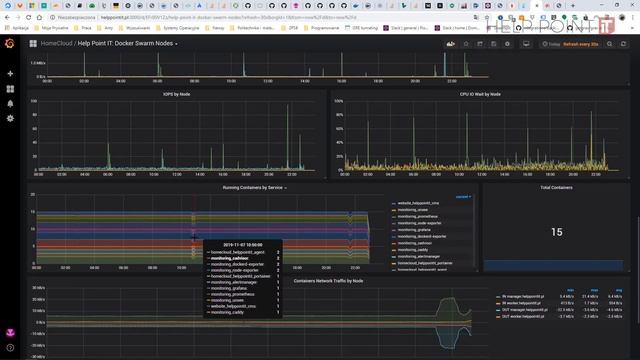Sort legend by the current column header
The height and width of the screenshot is (360, 640).
[x=463, y=197]
